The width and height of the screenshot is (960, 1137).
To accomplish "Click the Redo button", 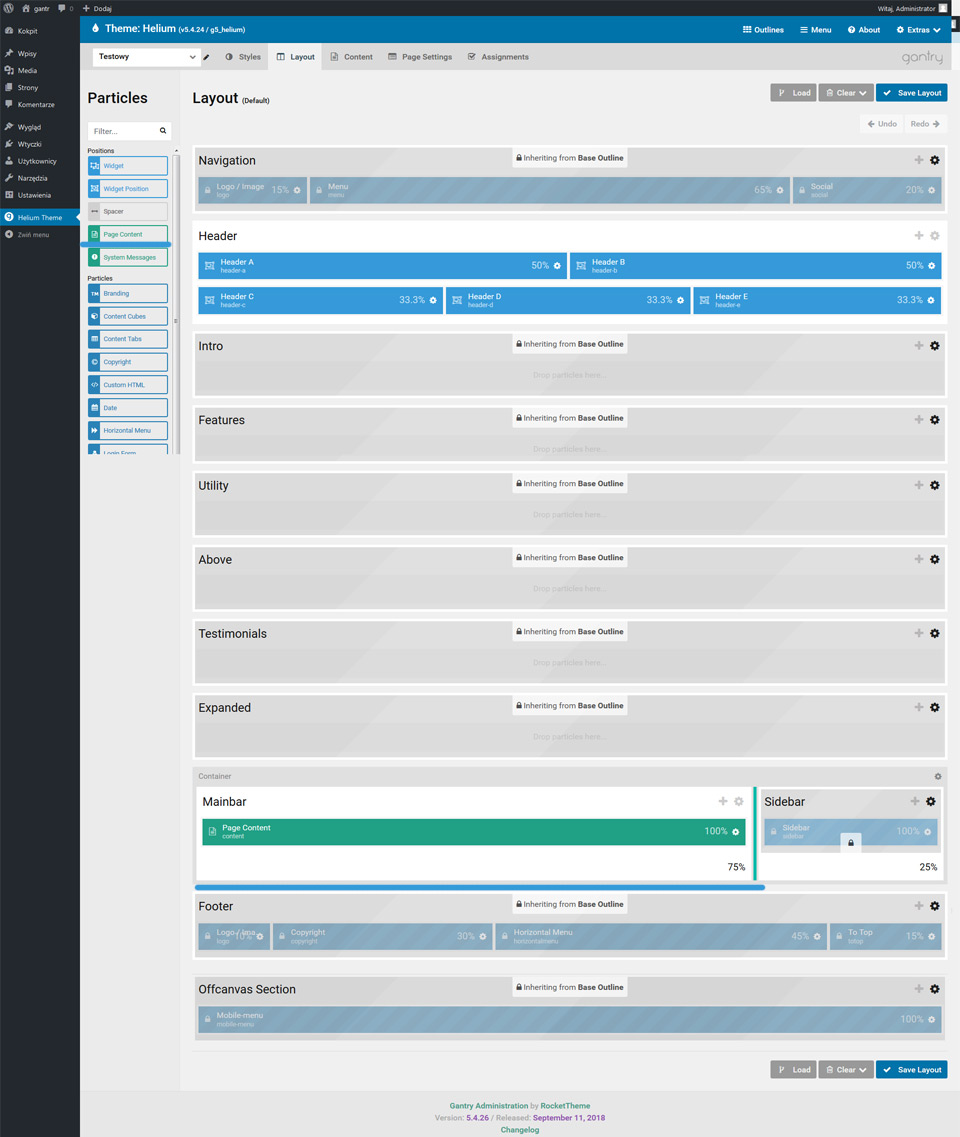I will pos(925,124).
